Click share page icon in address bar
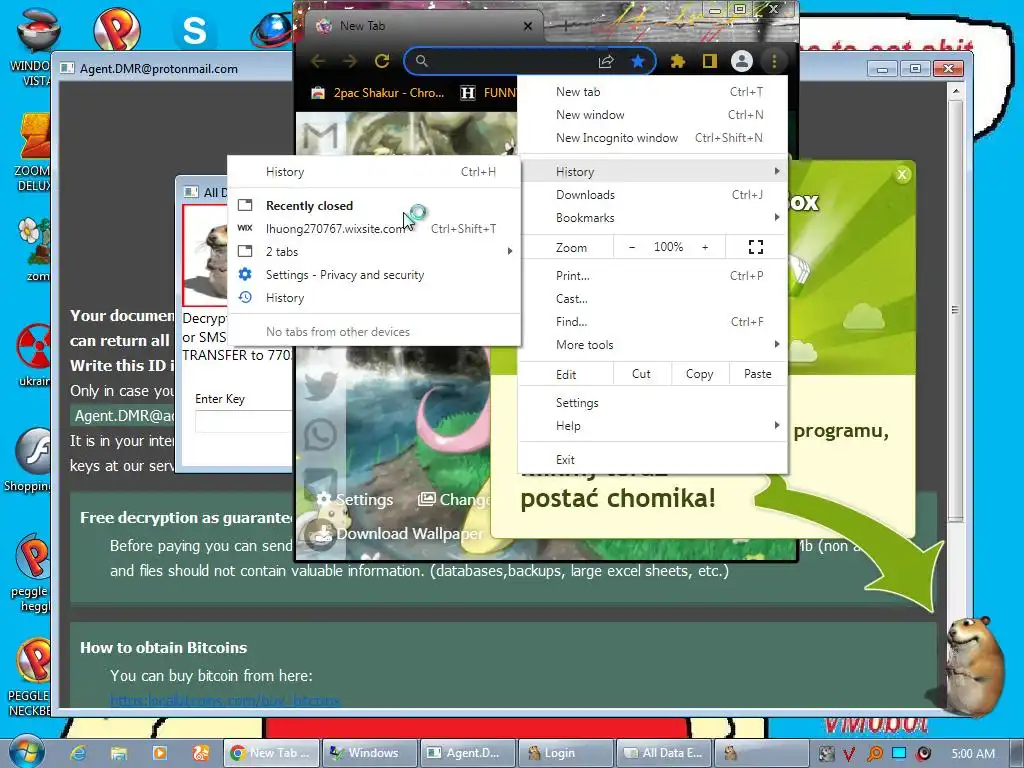The image size is (1024, 768). tap(606, 61)
